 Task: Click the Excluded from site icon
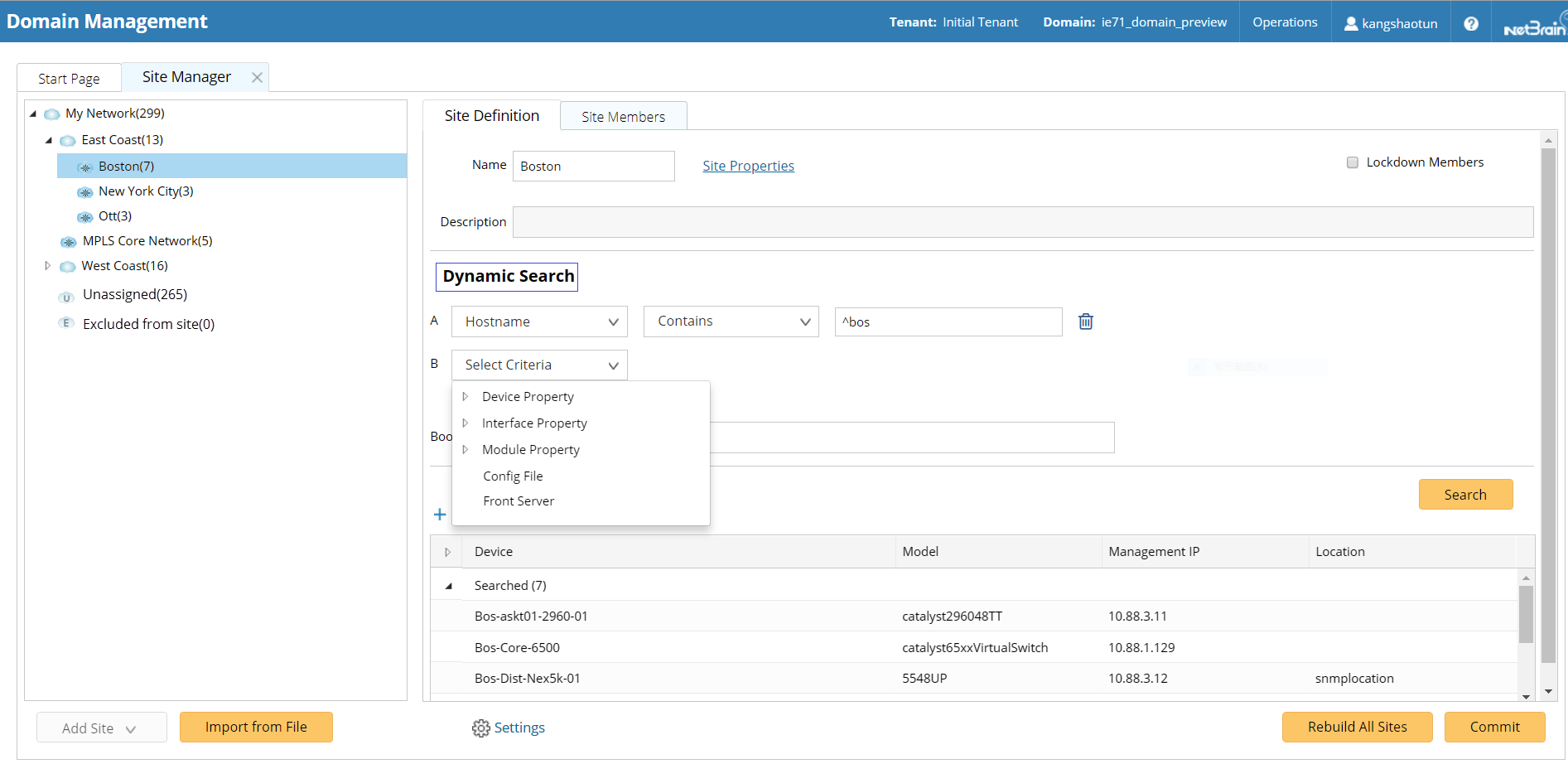pos(67,324)
